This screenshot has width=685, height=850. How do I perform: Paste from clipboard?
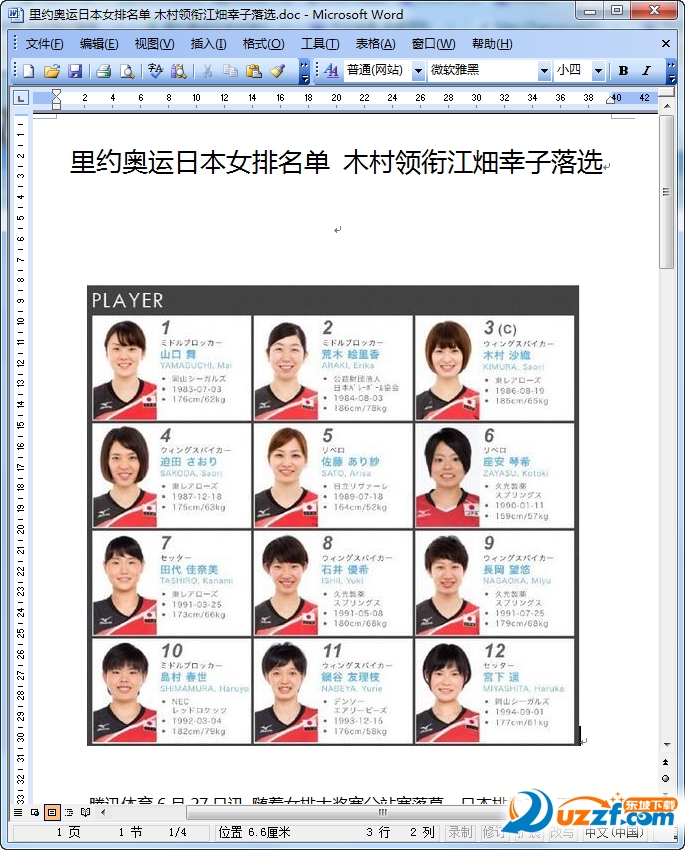point(254,71)
